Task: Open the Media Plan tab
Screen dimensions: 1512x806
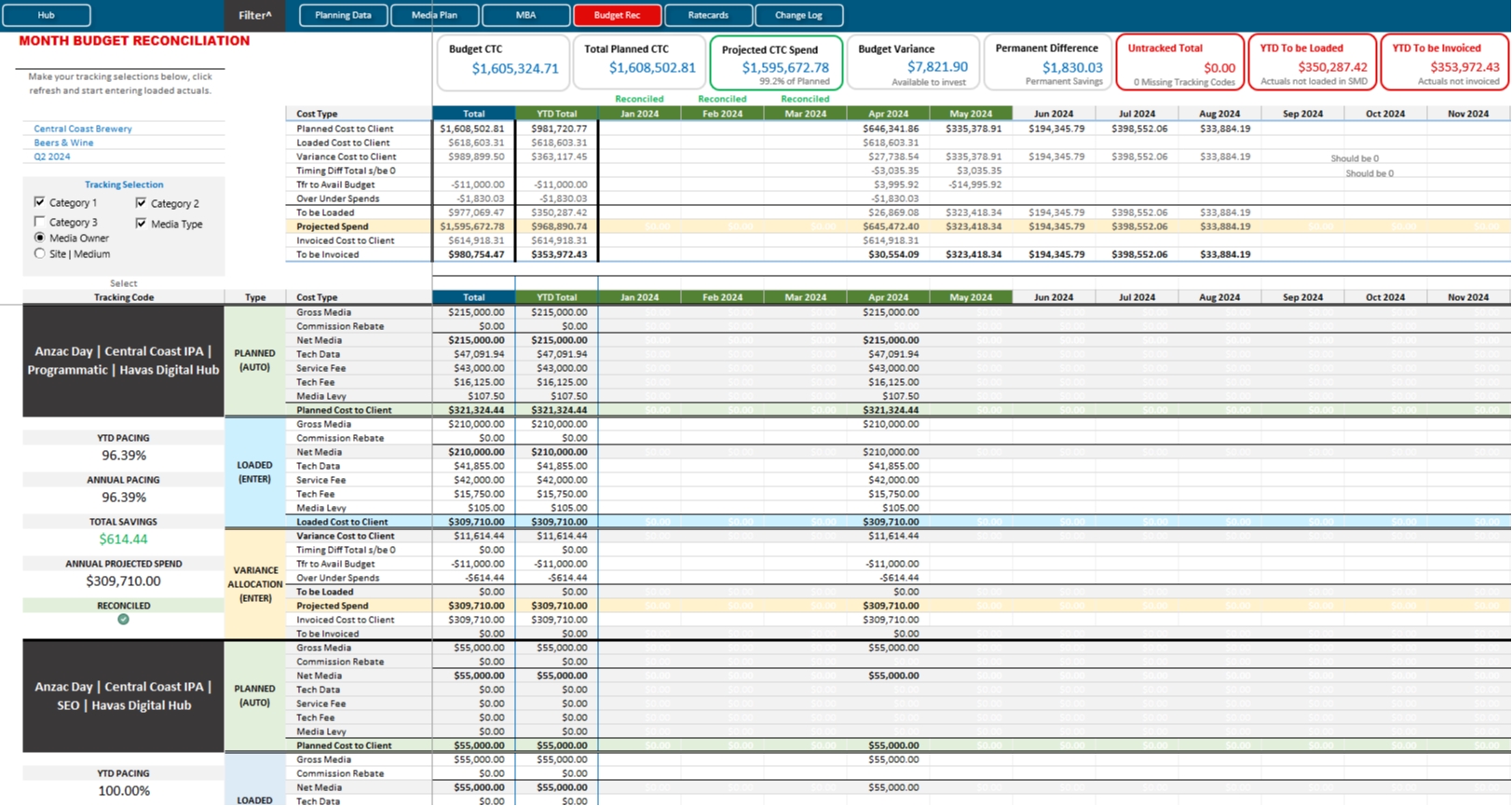Action: pyautogui.click(x=434, y=15)
